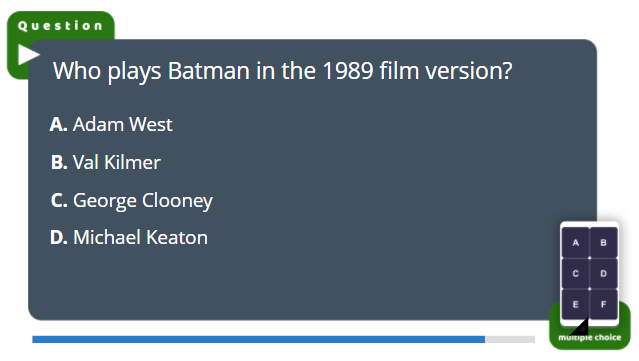This screenshot has height=361, width=639.
Task: Click the blue filled progress bar
Action: tap(259, 339)
